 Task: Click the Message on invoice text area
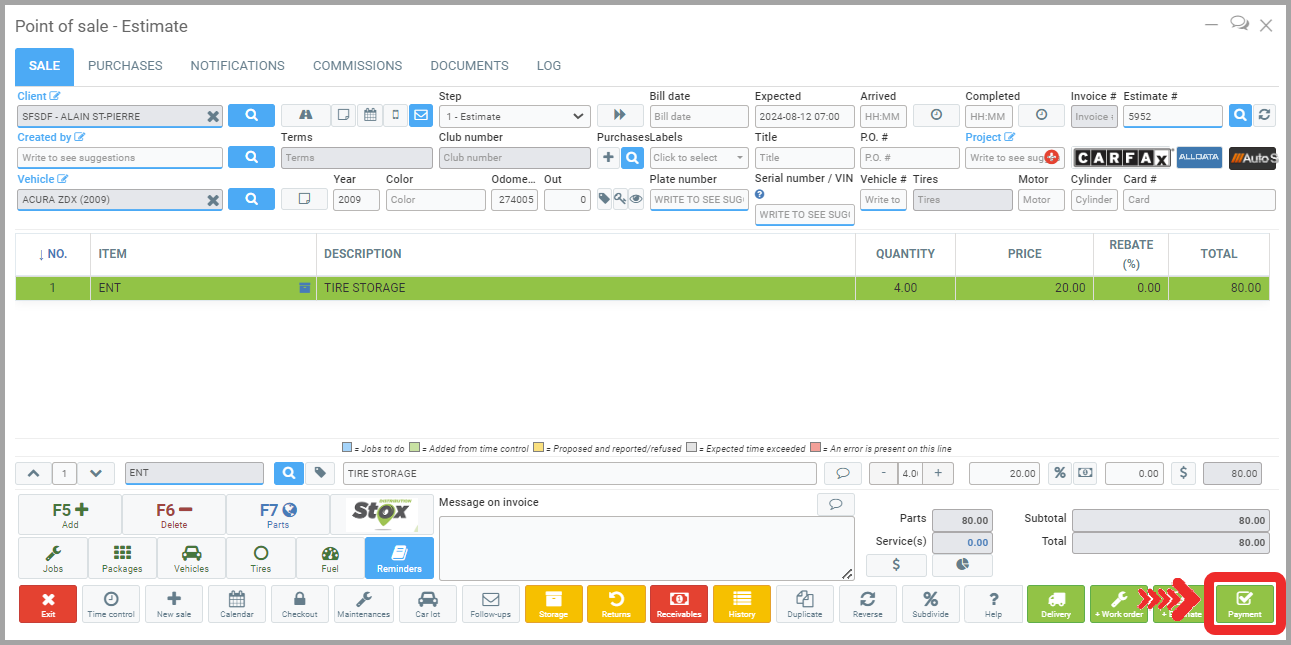(x=646, y=547)
